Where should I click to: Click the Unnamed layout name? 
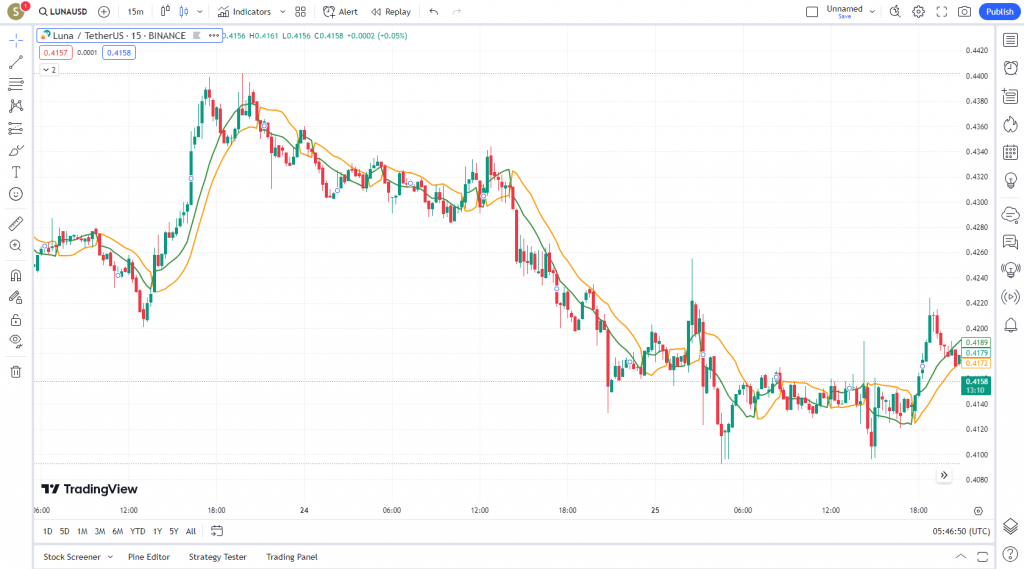point(844,11)
